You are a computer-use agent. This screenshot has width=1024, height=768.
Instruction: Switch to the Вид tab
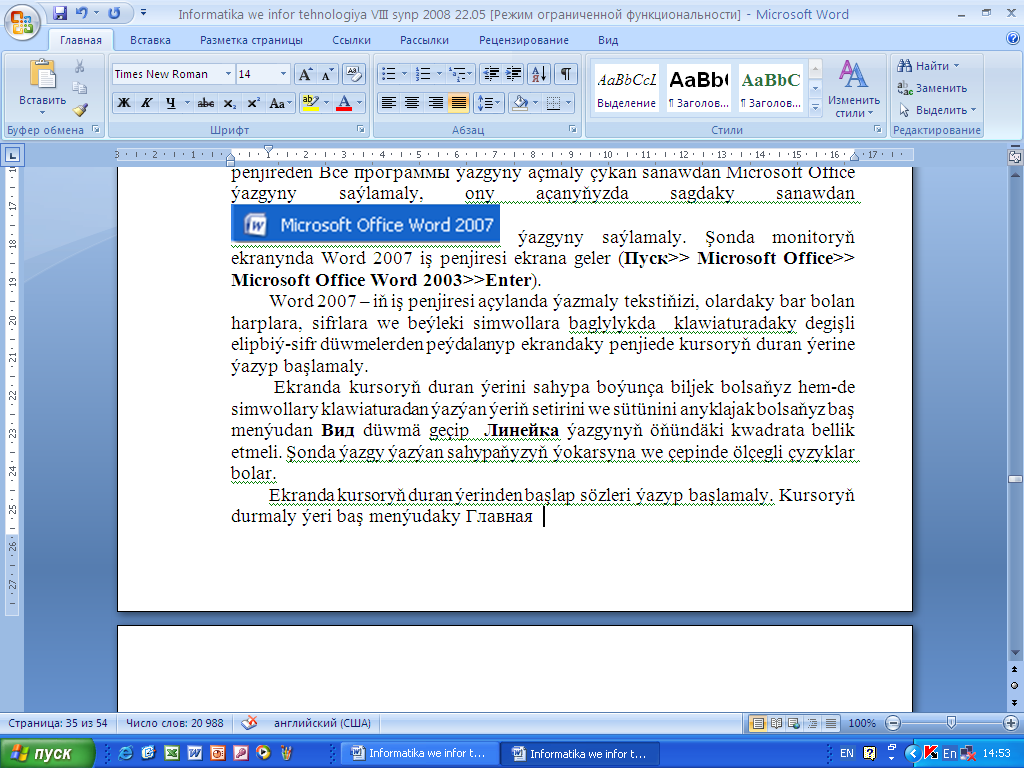[x=608, y=40]
